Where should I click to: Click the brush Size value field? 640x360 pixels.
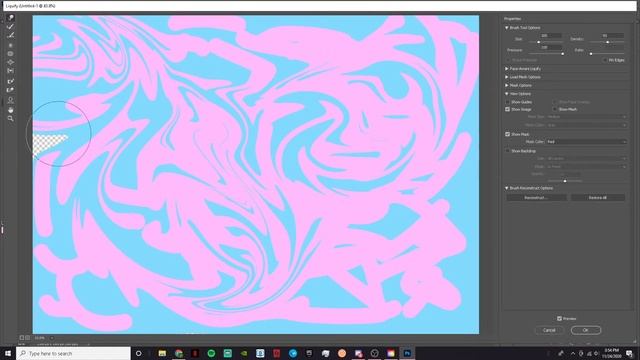pyautogui.click(x=551, y=36)
